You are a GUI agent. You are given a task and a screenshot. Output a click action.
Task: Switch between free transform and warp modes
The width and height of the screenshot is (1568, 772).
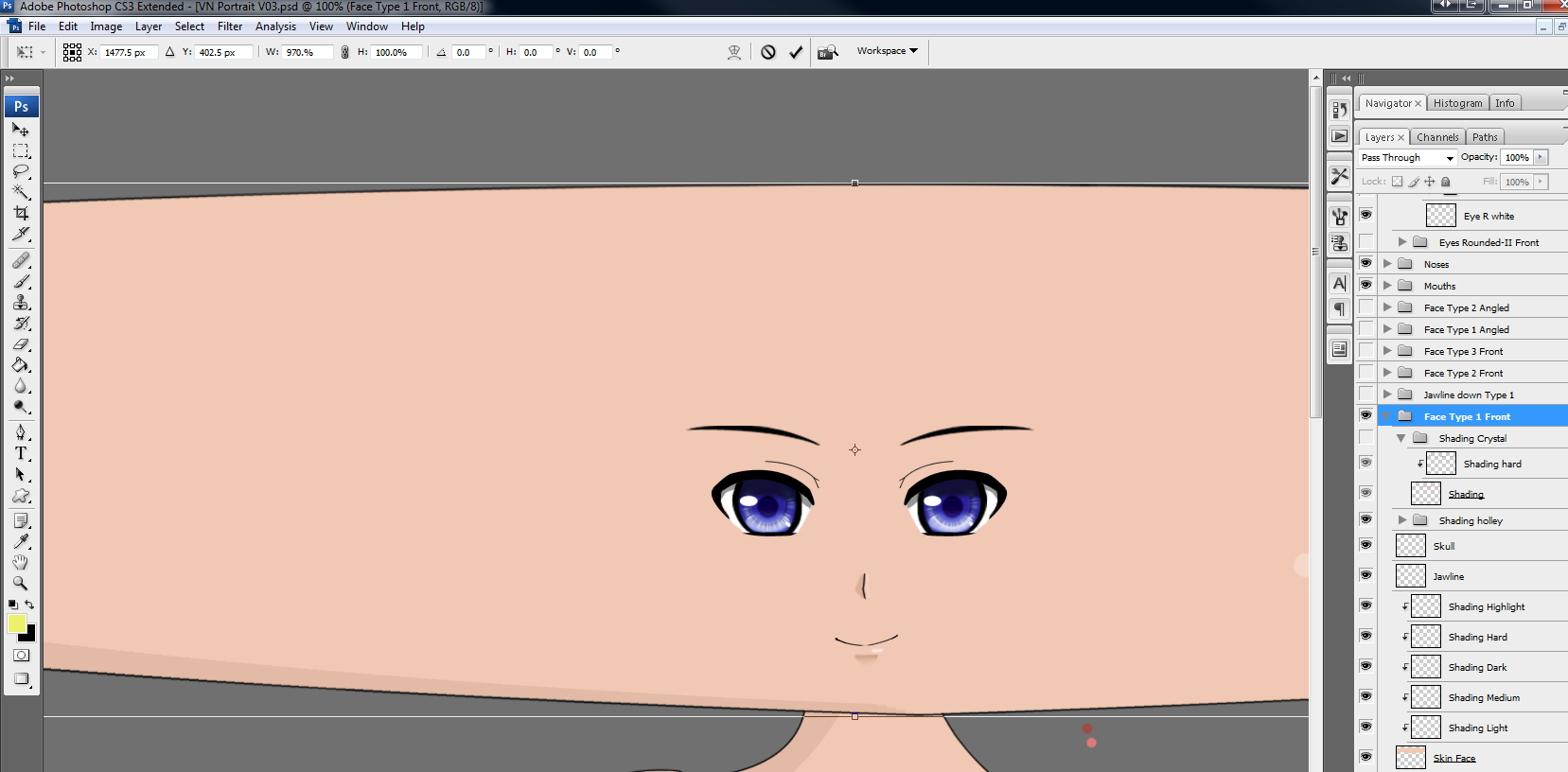click(734, 52)
